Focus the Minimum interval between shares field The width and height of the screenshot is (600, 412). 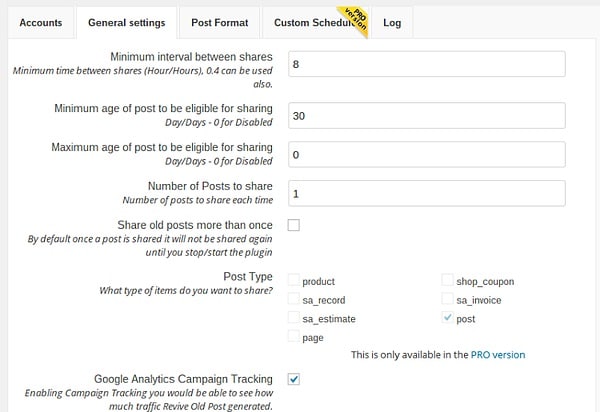coord(426,64)
